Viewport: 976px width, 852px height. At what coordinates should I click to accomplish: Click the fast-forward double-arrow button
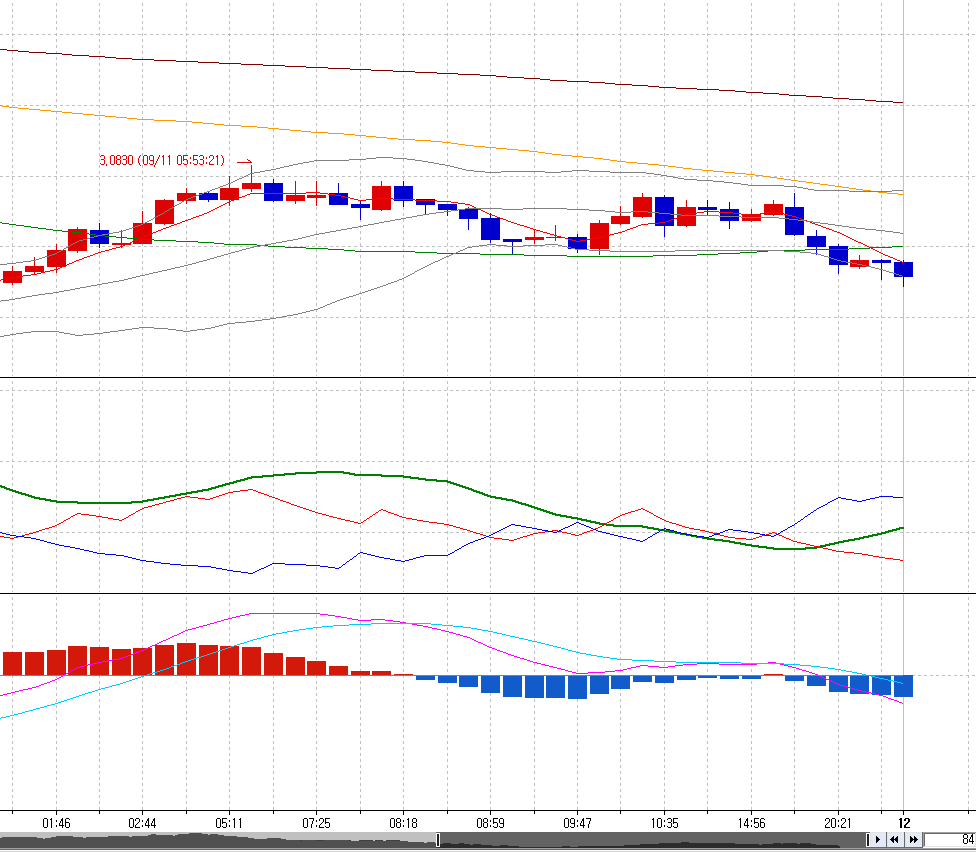pyautogui.click(x=913, y=840)
